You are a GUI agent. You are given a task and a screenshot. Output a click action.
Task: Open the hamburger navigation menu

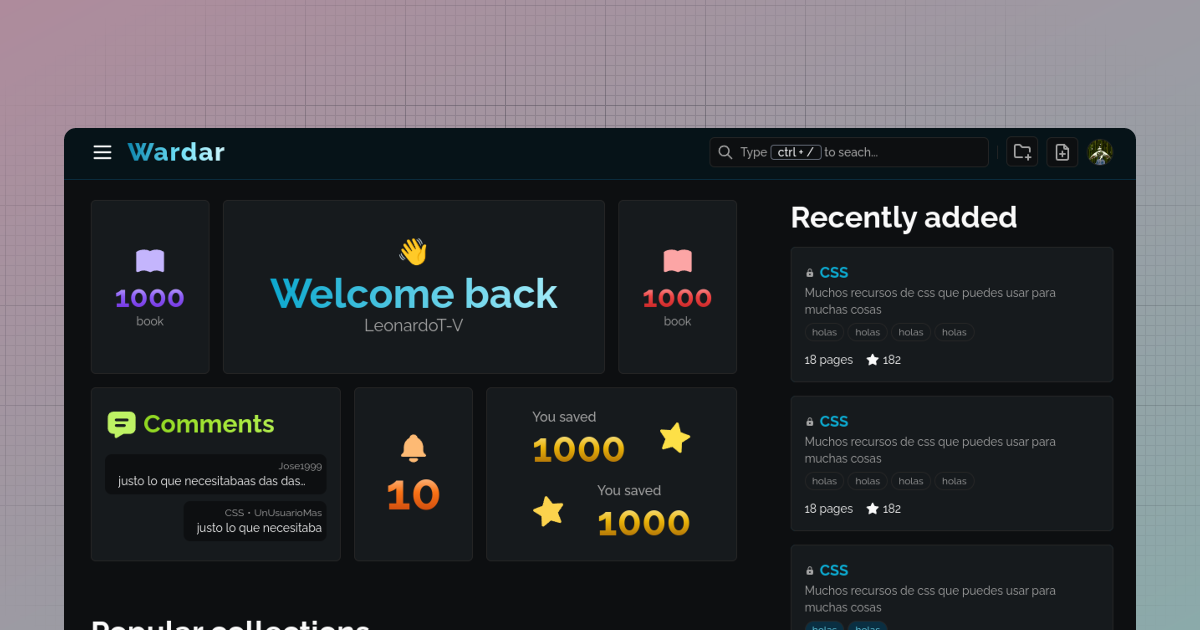[x=102, y=152]
